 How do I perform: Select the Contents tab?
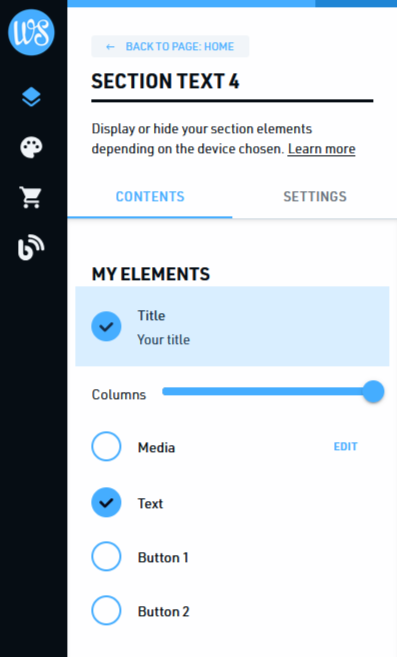[150, 197]
